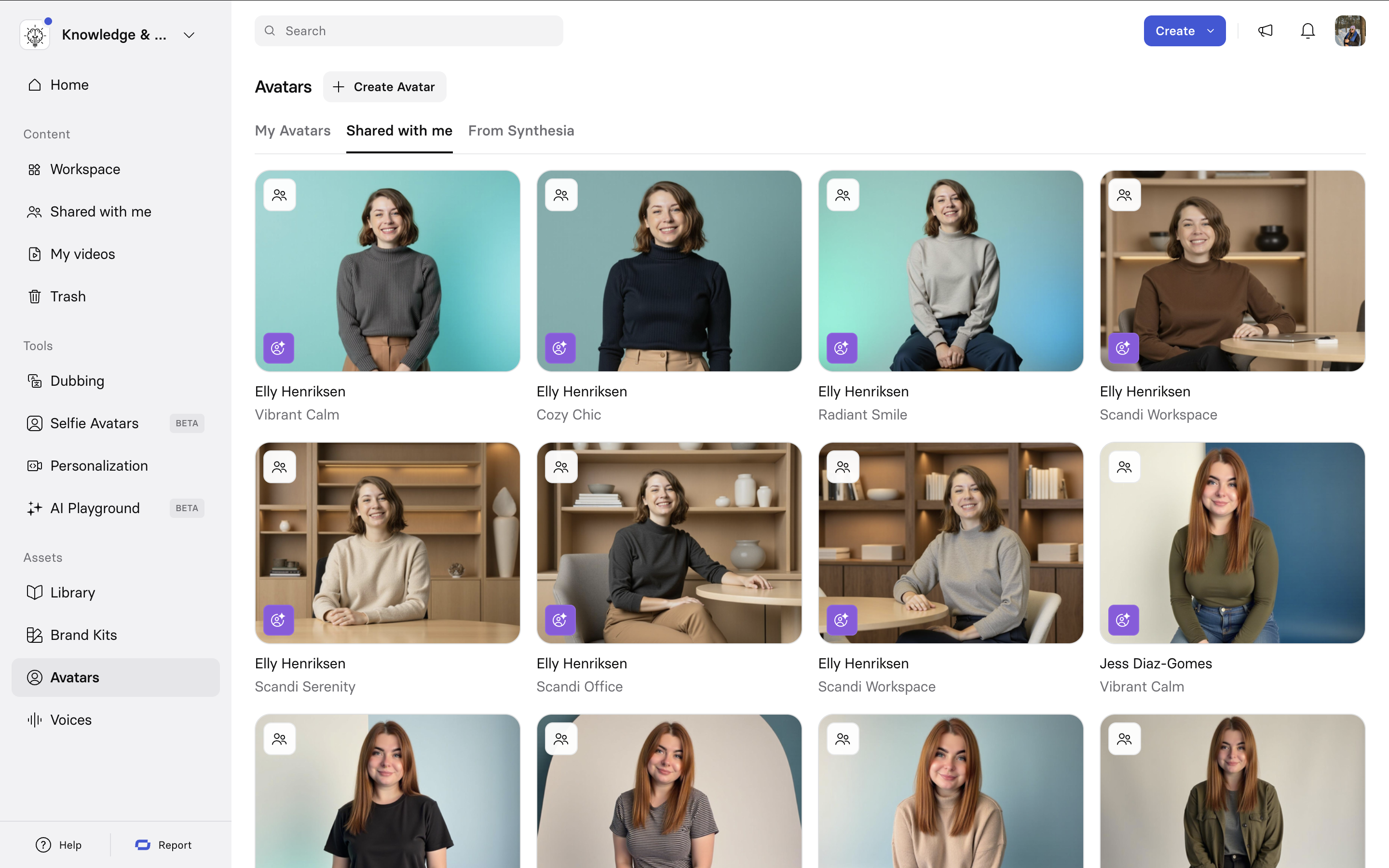1389x868 pixels.
Task: Click the announcements megaphone icon
Action: 1265,31
